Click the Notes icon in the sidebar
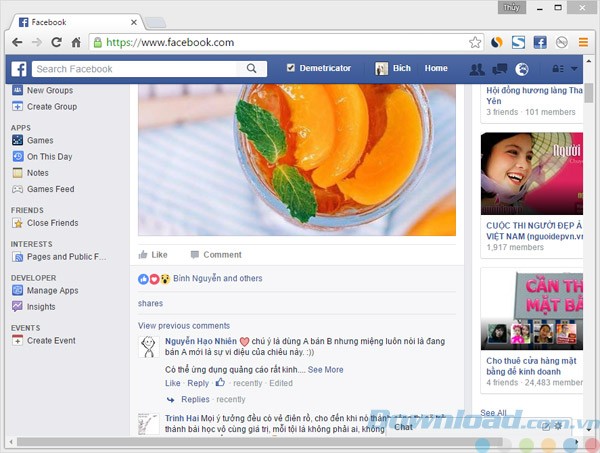 [x=18, y=173]
